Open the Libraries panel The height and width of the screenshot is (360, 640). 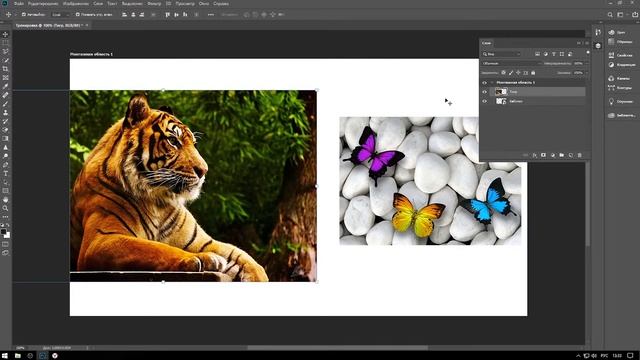click(x=621, y=116)
